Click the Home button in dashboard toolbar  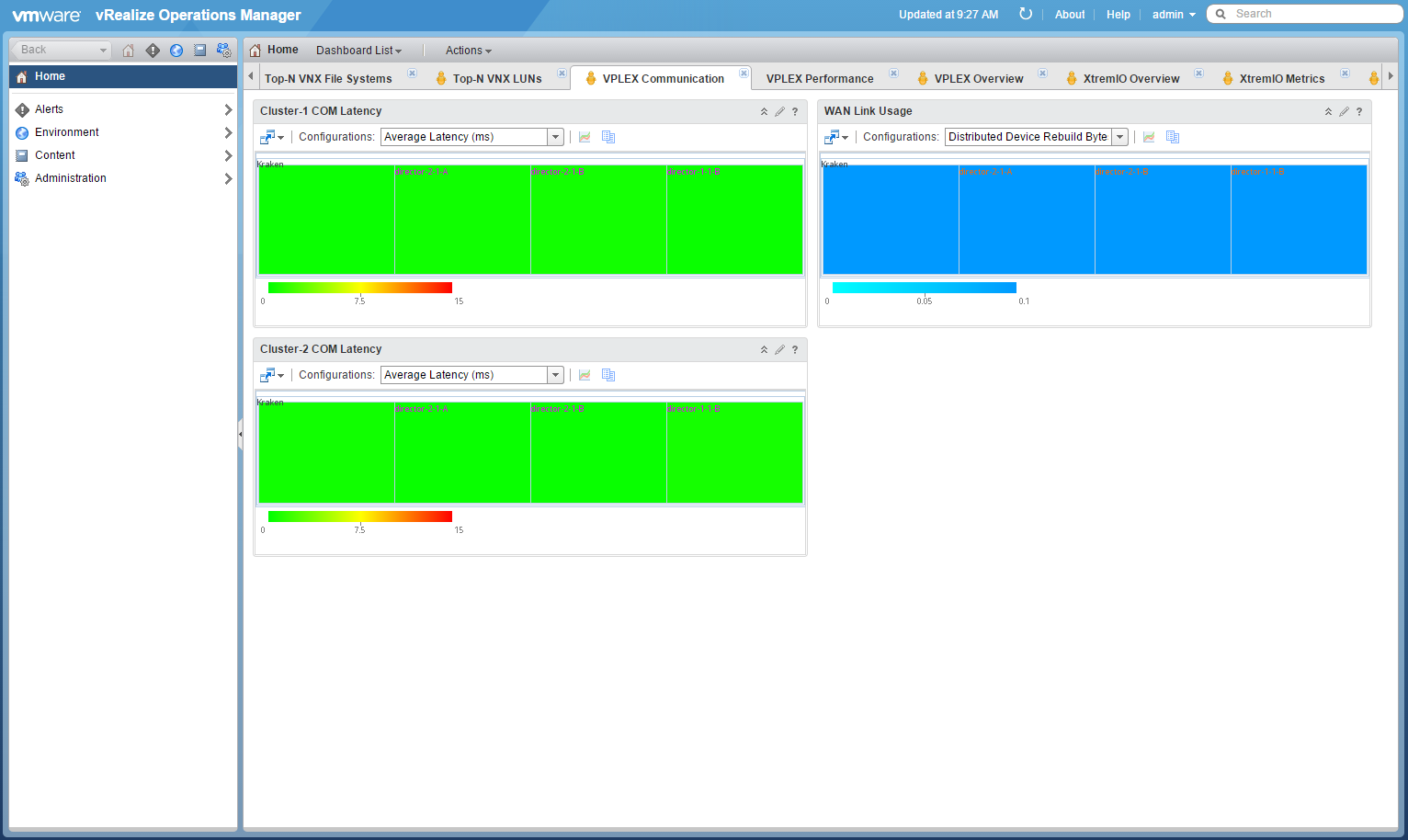(x=274, y=50)
